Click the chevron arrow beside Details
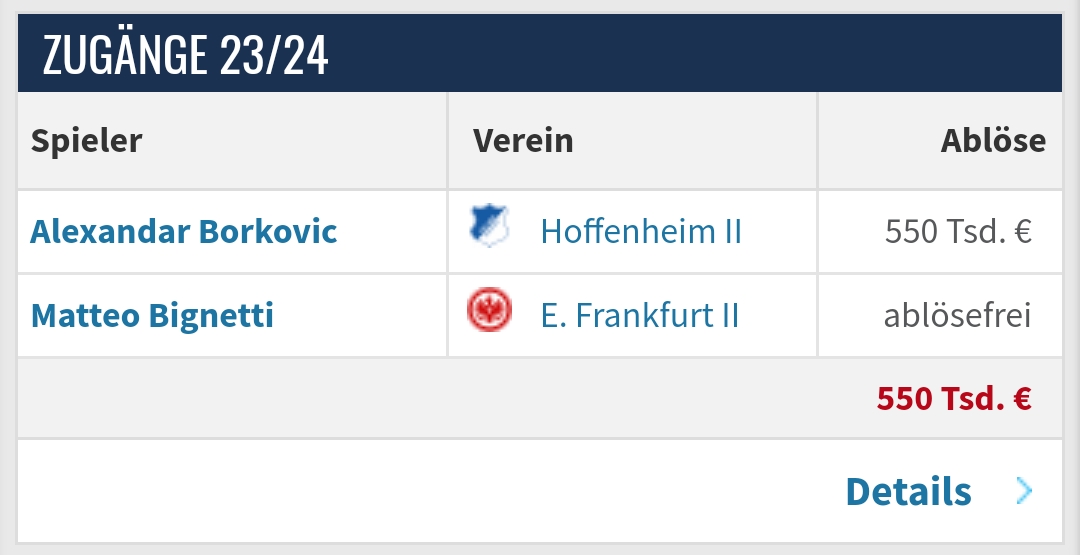1080x555 pixels. click(x=1025, y=491)
